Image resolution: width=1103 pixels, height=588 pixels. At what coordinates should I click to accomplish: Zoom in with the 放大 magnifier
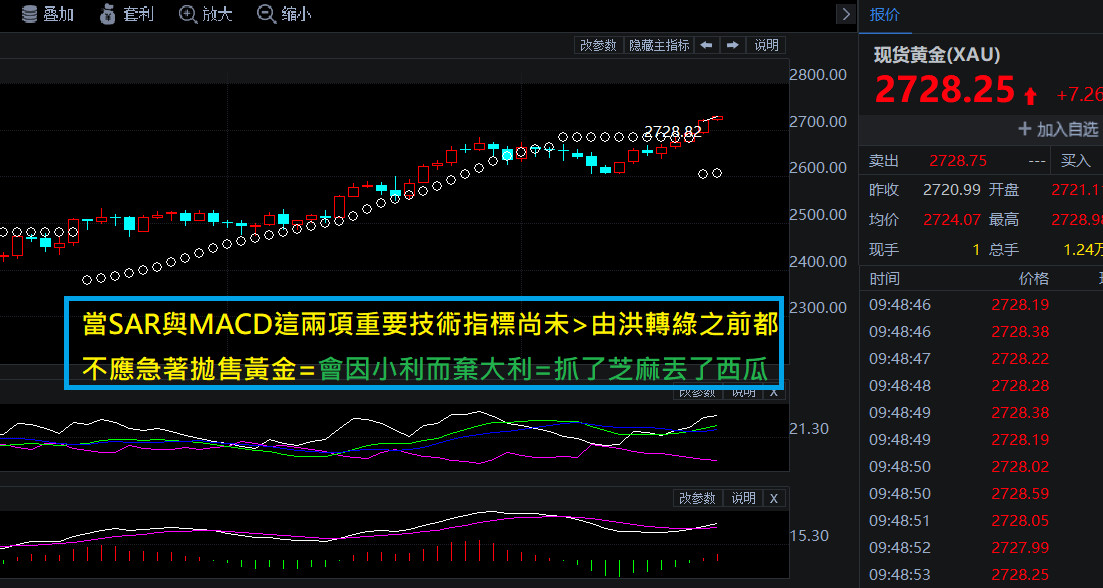(188, 14)
